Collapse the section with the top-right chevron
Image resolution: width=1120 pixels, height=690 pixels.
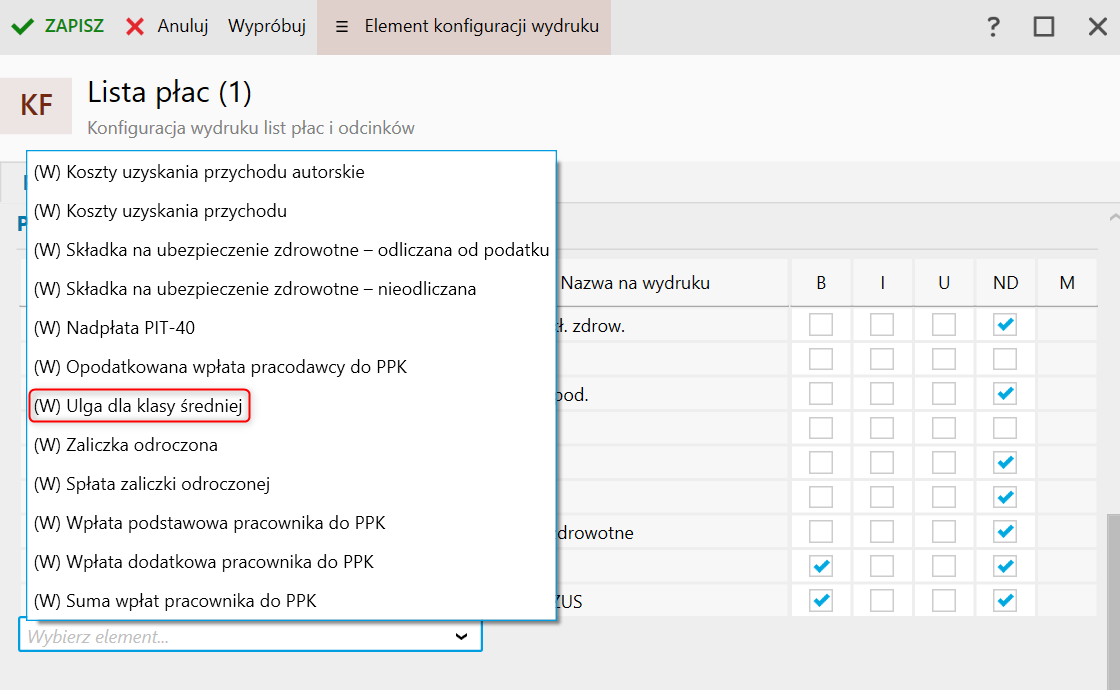tap(1113, 217)
